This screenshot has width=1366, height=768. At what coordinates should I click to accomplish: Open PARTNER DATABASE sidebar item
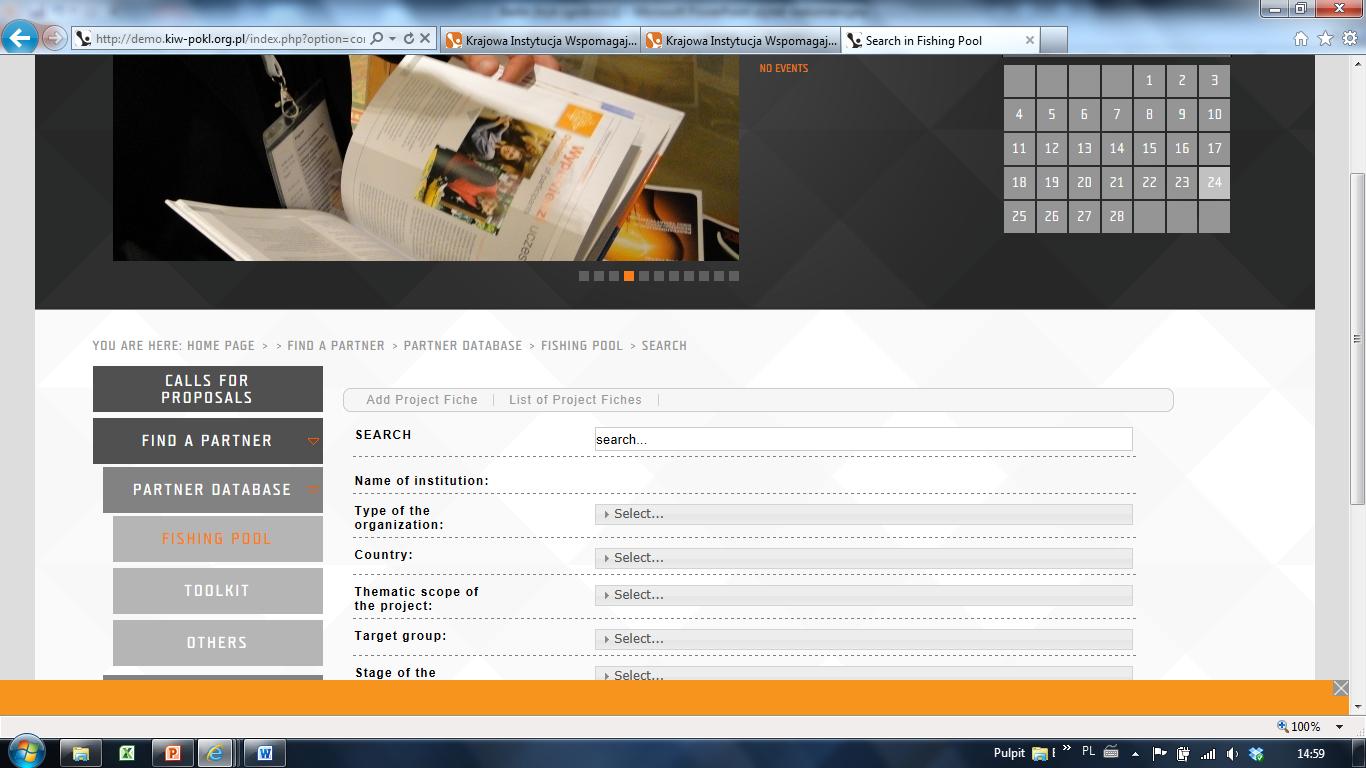(x=213, y=490)
